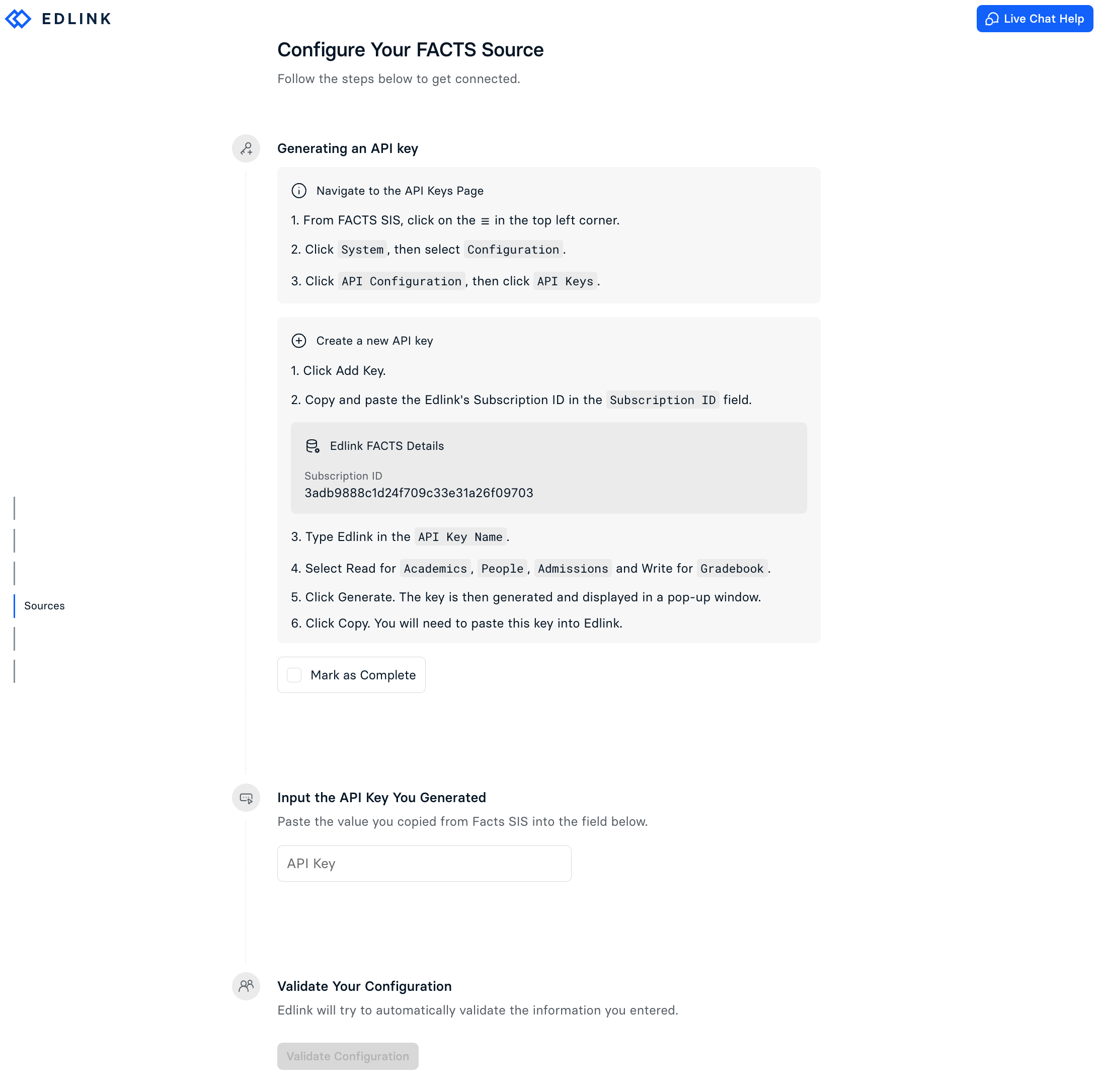This screenshot has width=1100, height=1092.
Task: Click the Edlink logo icon
Action: coord(18,19)
